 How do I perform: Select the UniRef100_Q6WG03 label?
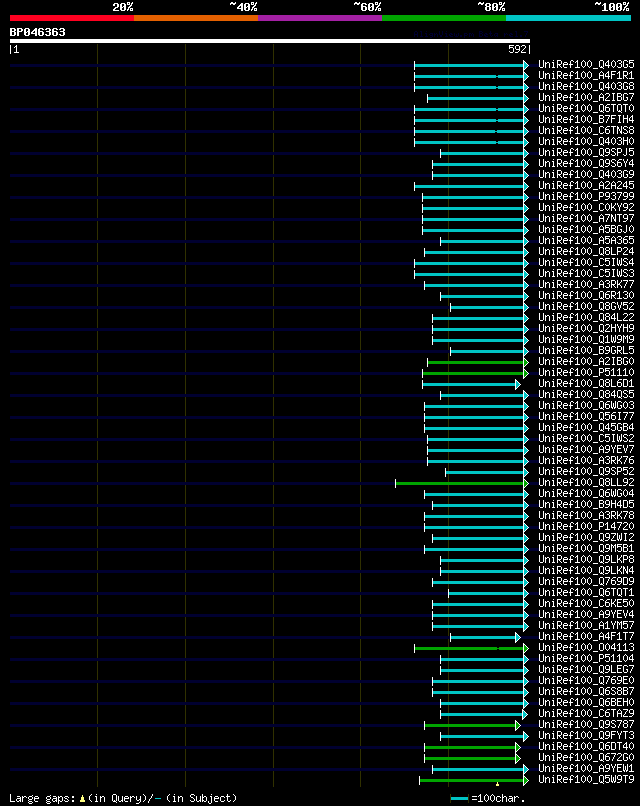tap(586, 406)
